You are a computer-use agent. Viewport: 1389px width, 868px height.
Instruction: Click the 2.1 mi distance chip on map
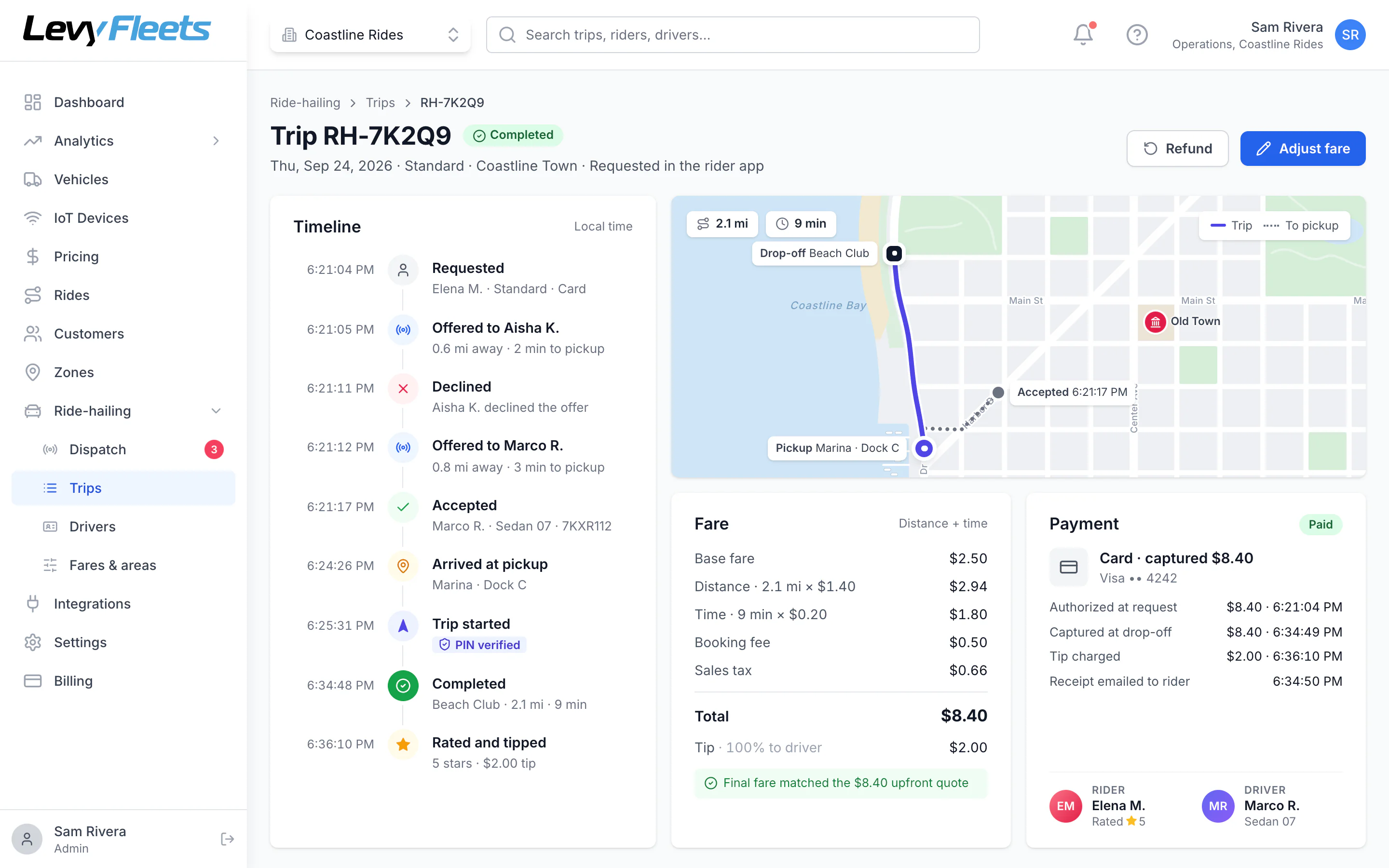[722, 224]
